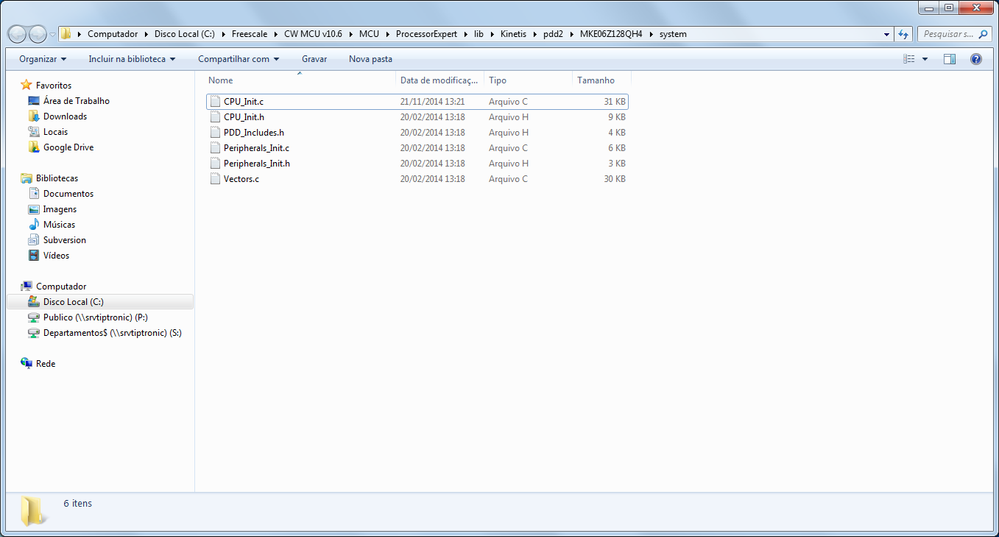
Task: Select Rede in the navigation pane
Action: click(45, 364)
